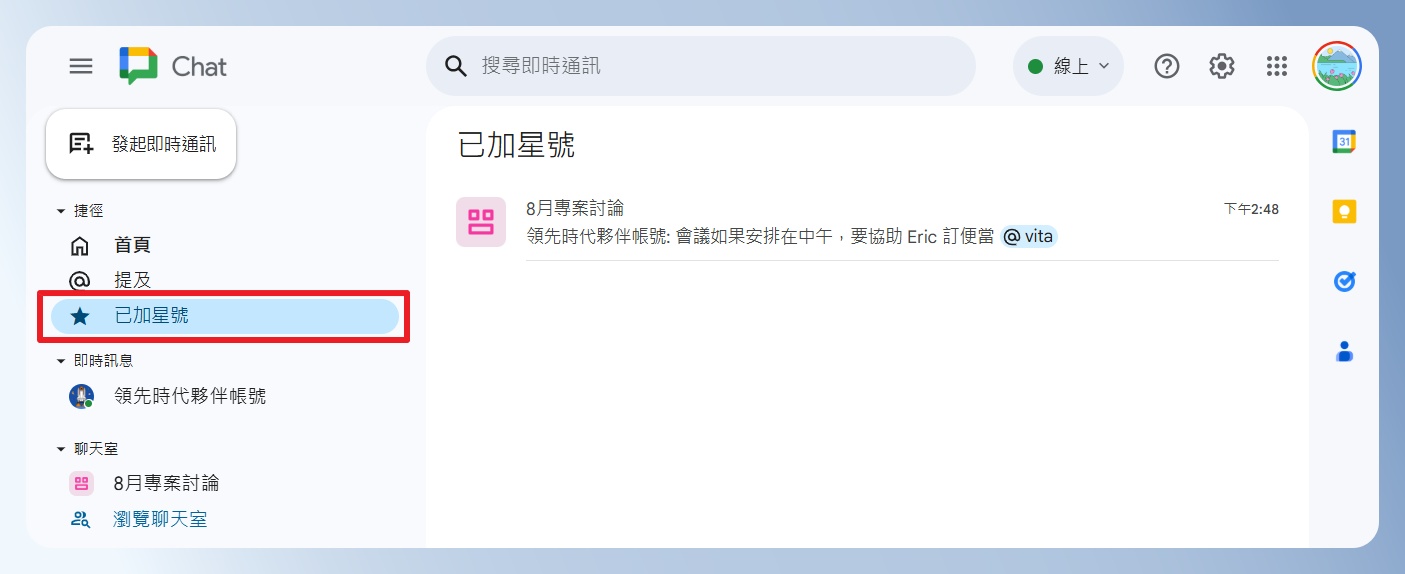This screenshot has height=574, width=1405.
Task: Open settings gear icon
Action: click(x=1222, y=66)
